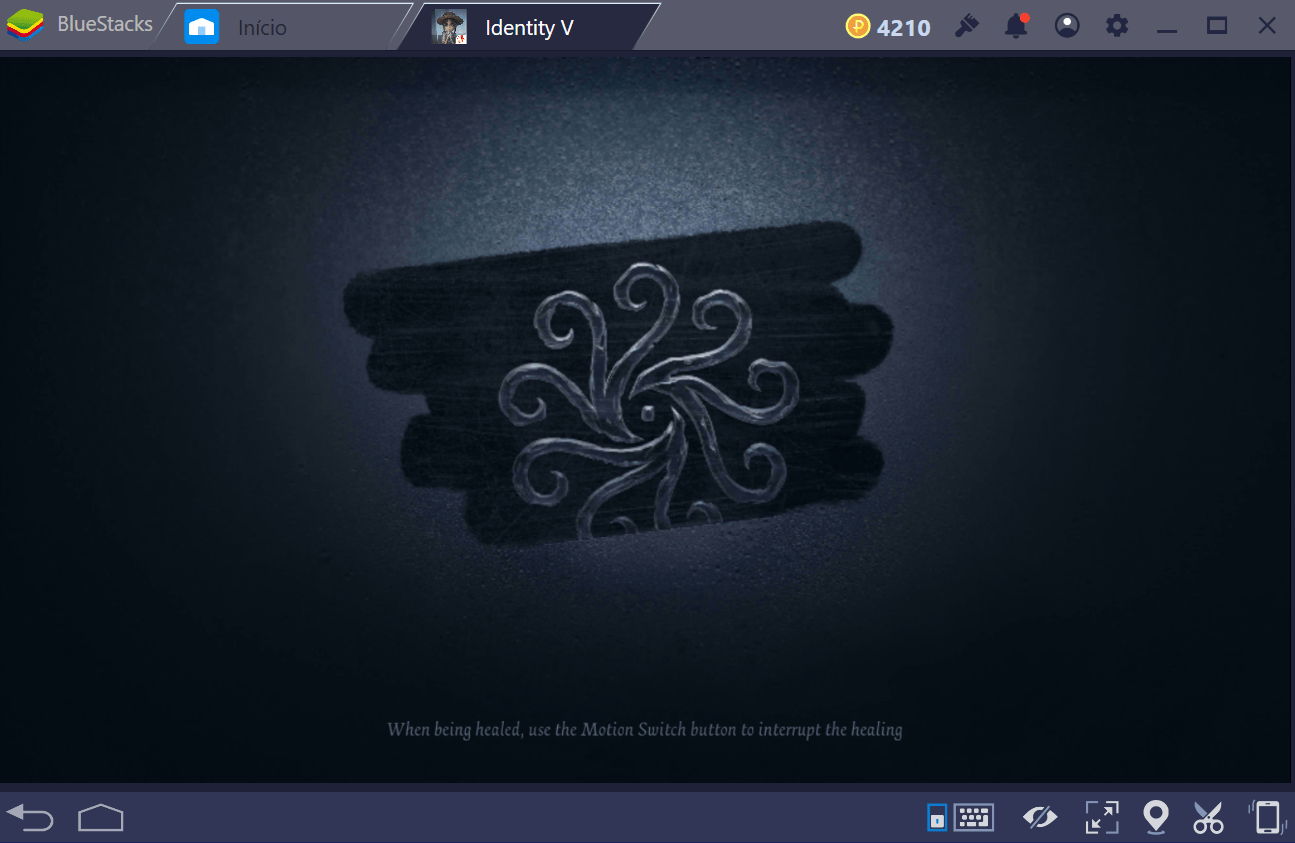This screenshot has height=843, width=1295.
Task: Select the Identity V tab
Action: (529, 27)
